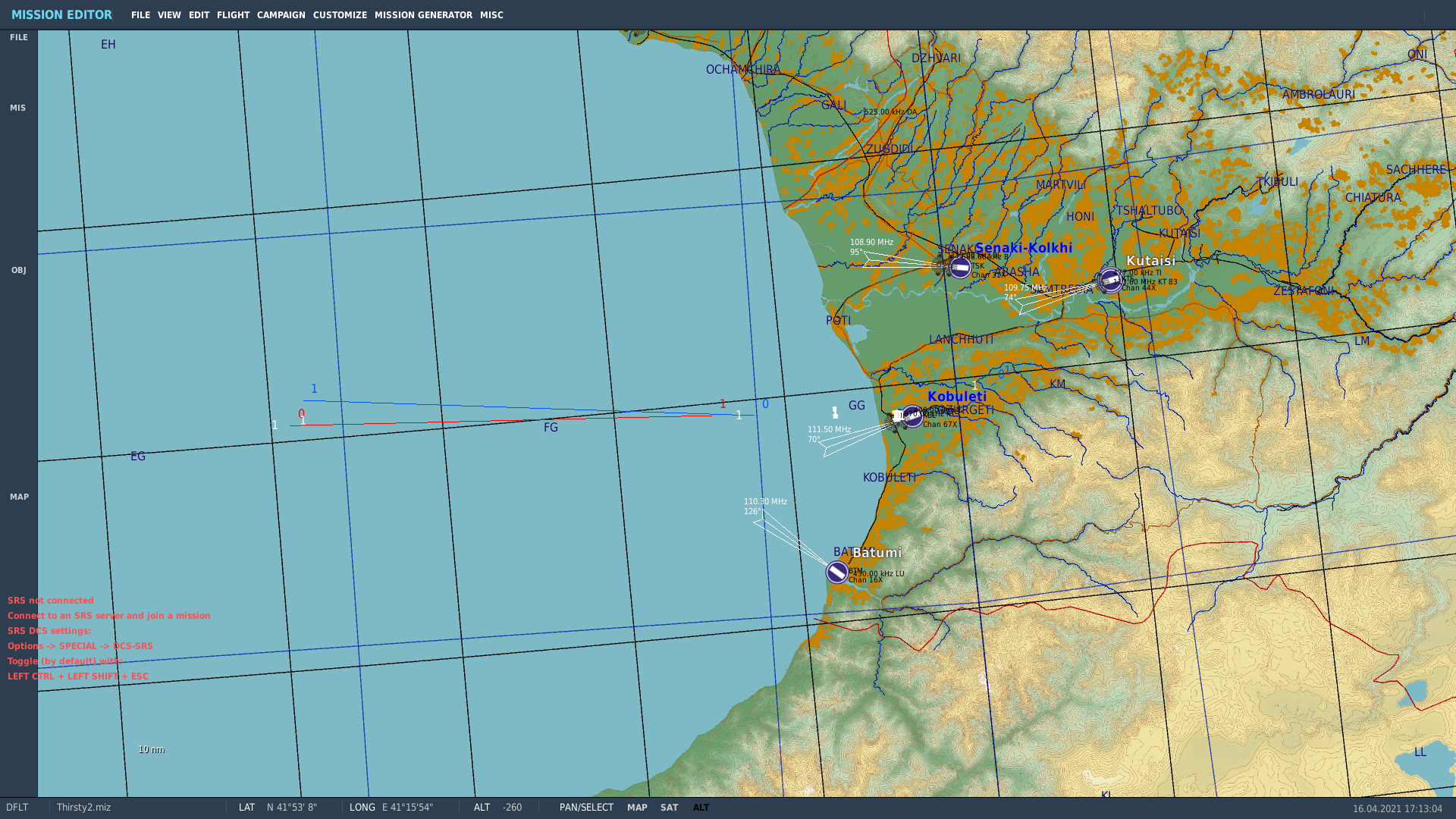Click the DFLT status label
Screen dimensions: 1456x819
(17, 808)
